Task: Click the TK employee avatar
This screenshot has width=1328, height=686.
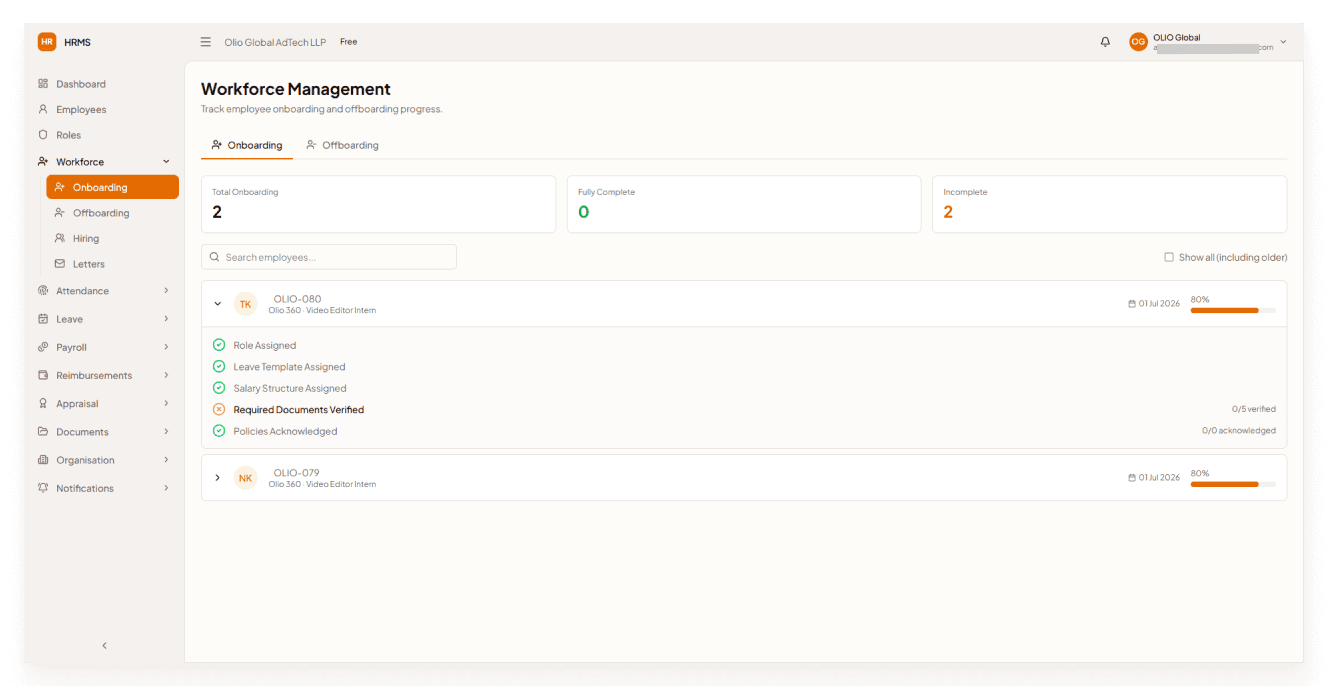Action: tap(246, 304)
